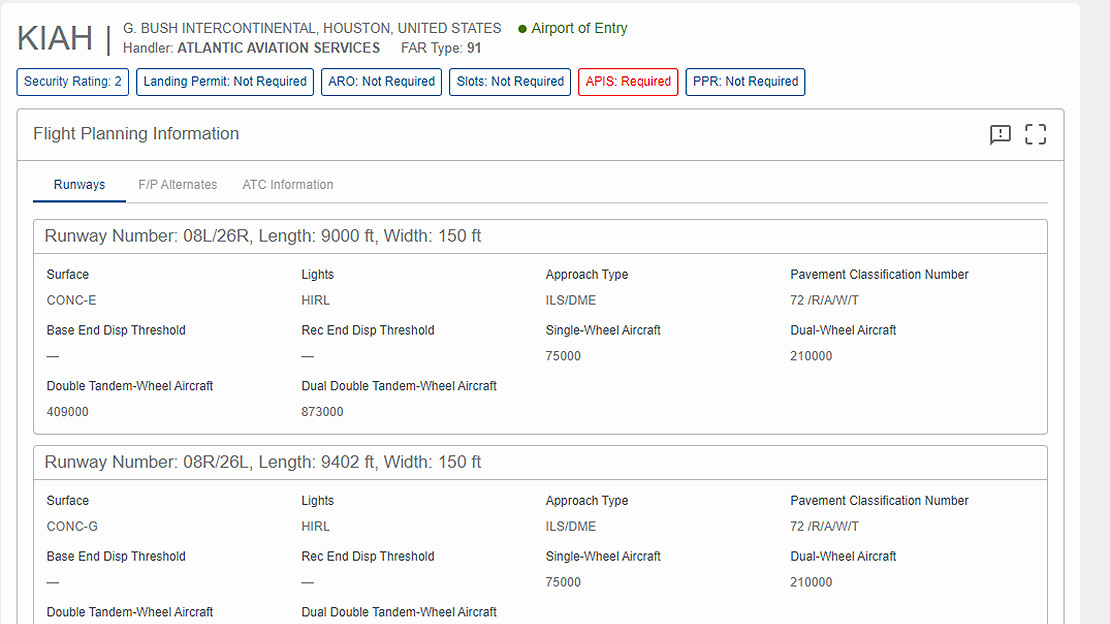Click the Airport of Entry label
This screenshot has height=624, width=1110.
click(x=579, y=29)
